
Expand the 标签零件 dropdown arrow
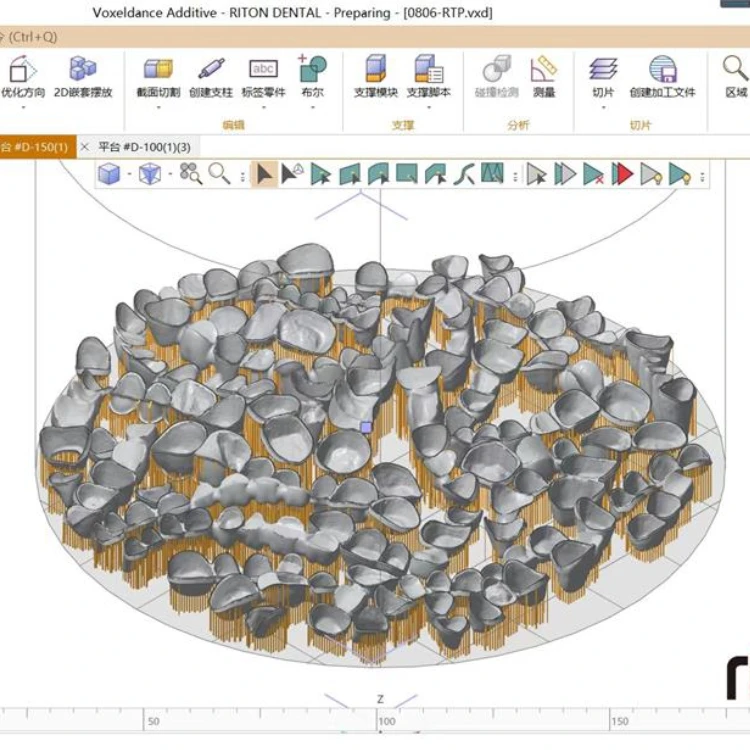(264, 107)
